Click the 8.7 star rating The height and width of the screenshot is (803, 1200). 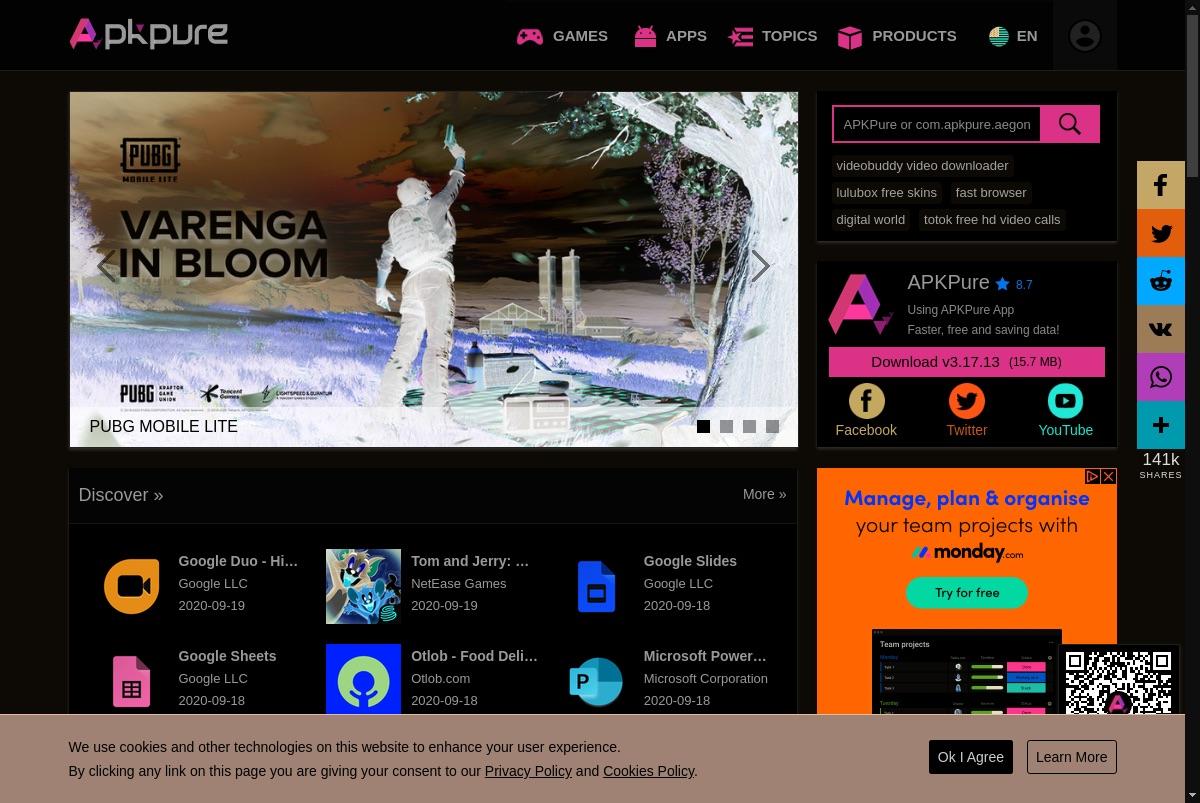(x=1014, y=284)
